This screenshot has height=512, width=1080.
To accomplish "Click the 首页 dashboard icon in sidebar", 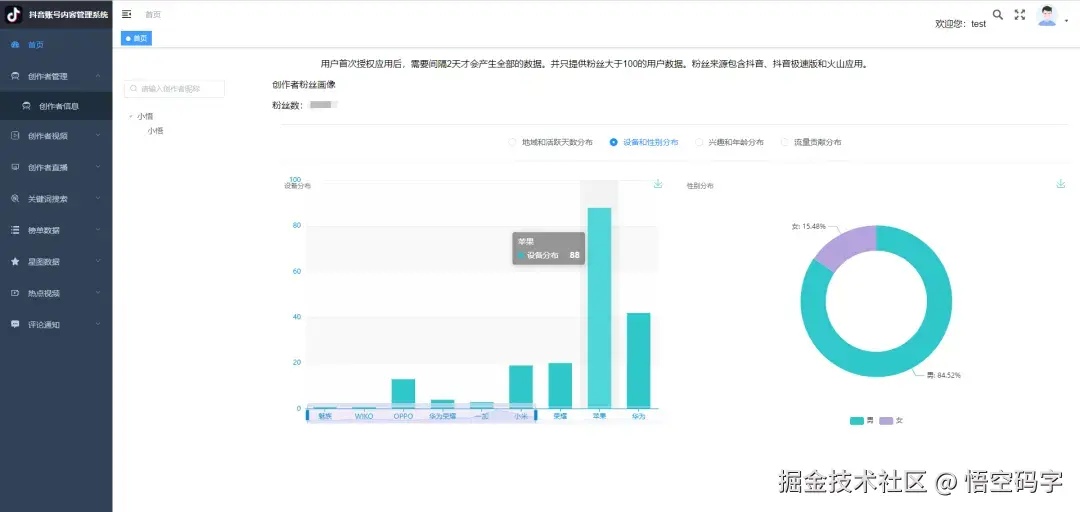I will pyautogui.click(x=15, y=45).
